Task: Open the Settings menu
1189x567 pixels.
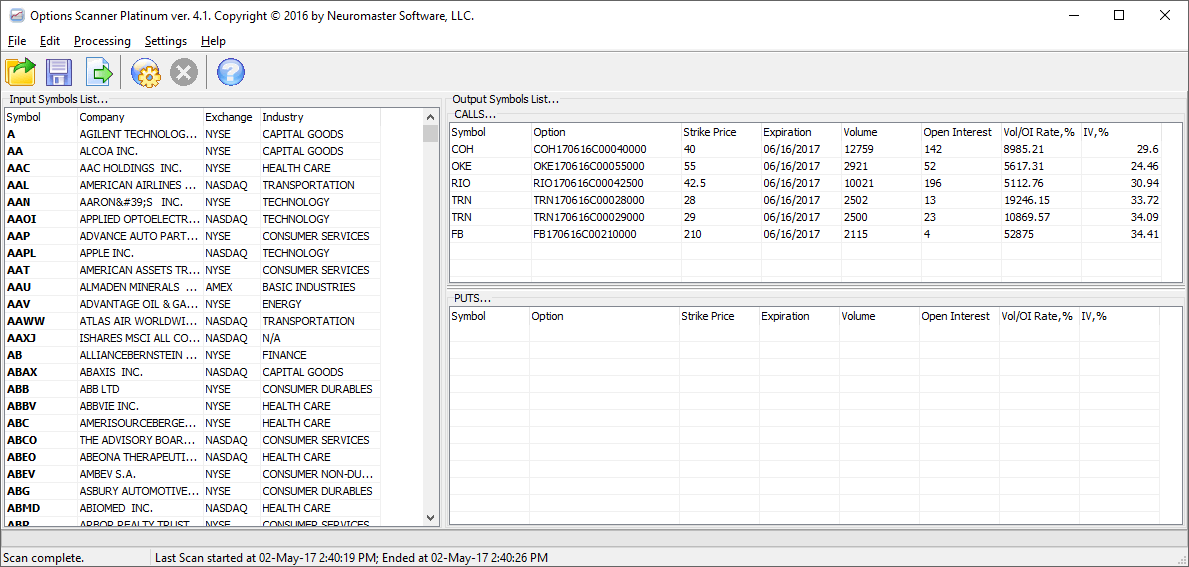Action: (166, 41)
